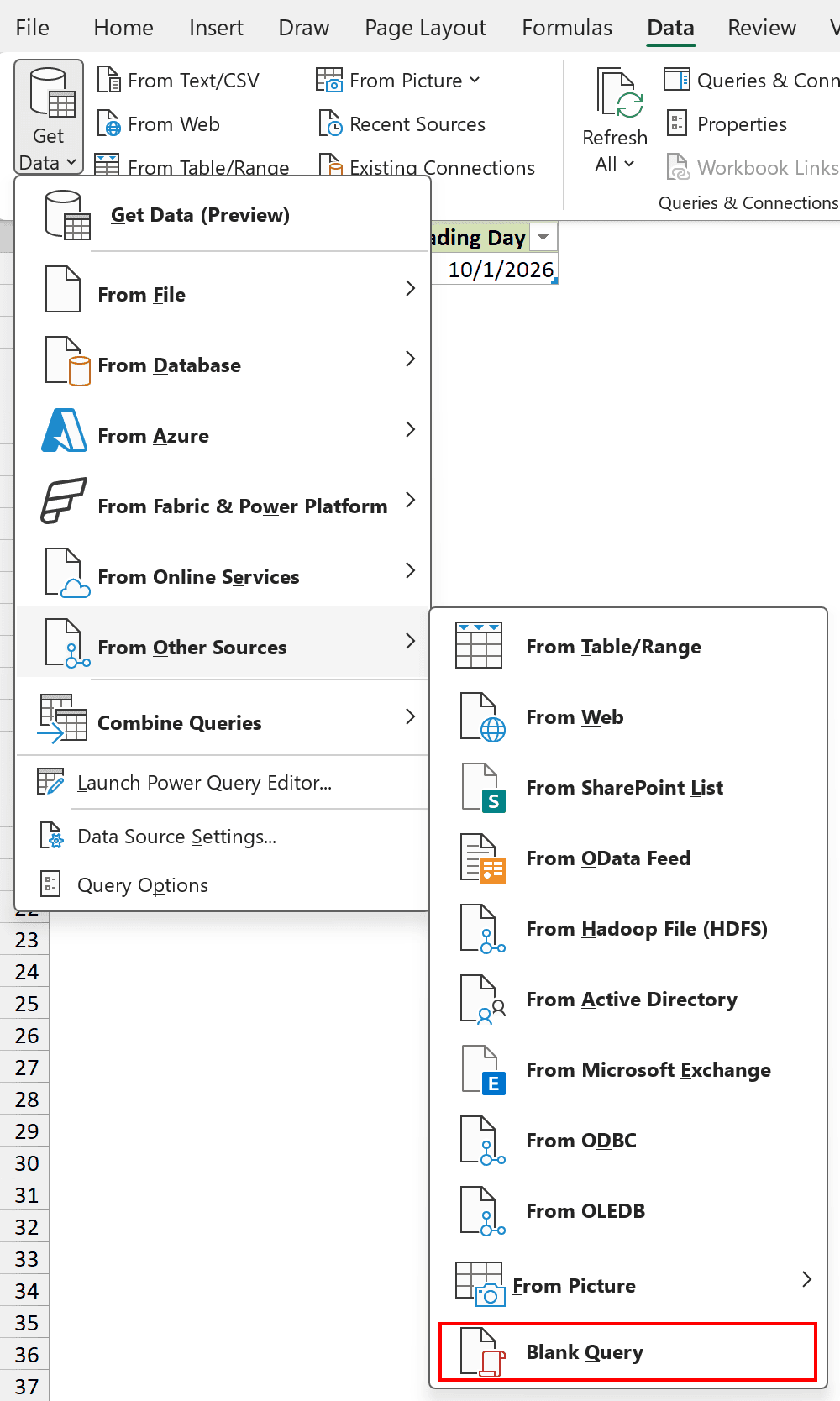Click the From ODBC connector icon

tap(483, 1141)
